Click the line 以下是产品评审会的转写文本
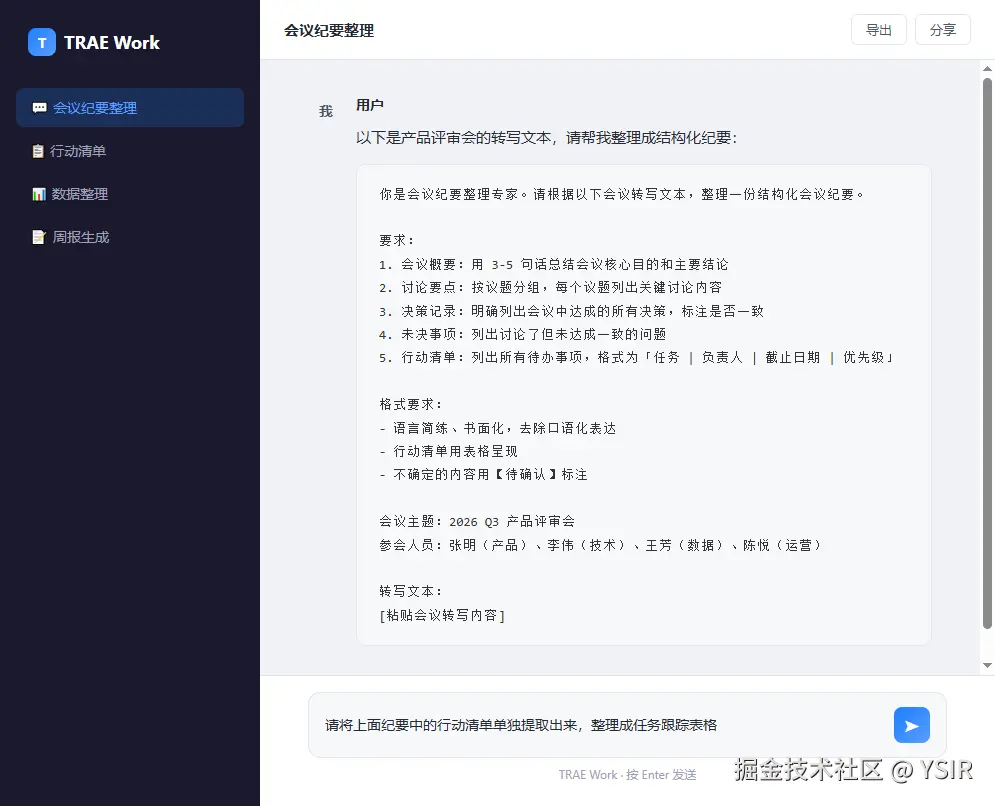The width and height of the screenshot is (995, 806). 546,138
